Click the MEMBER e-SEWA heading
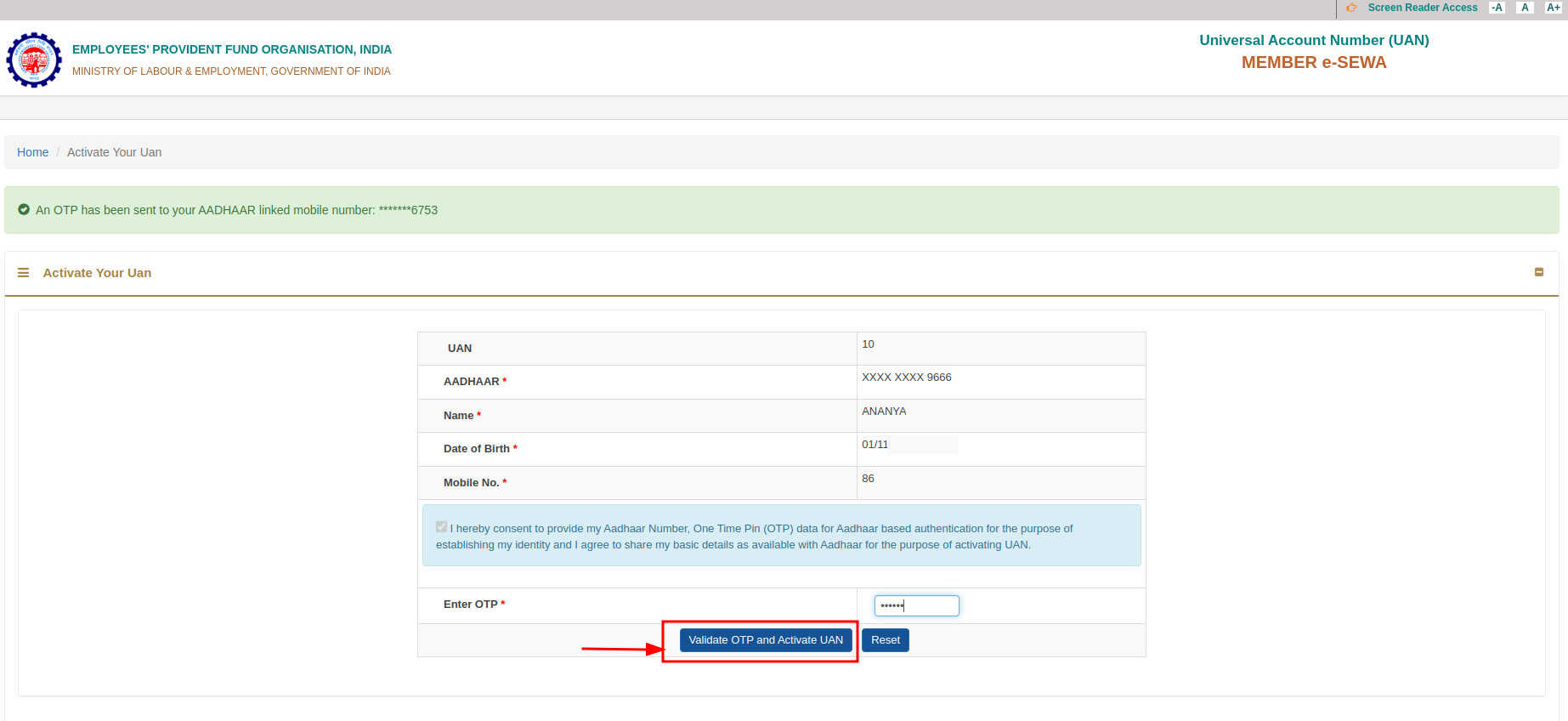 (x=1314, y=62)
